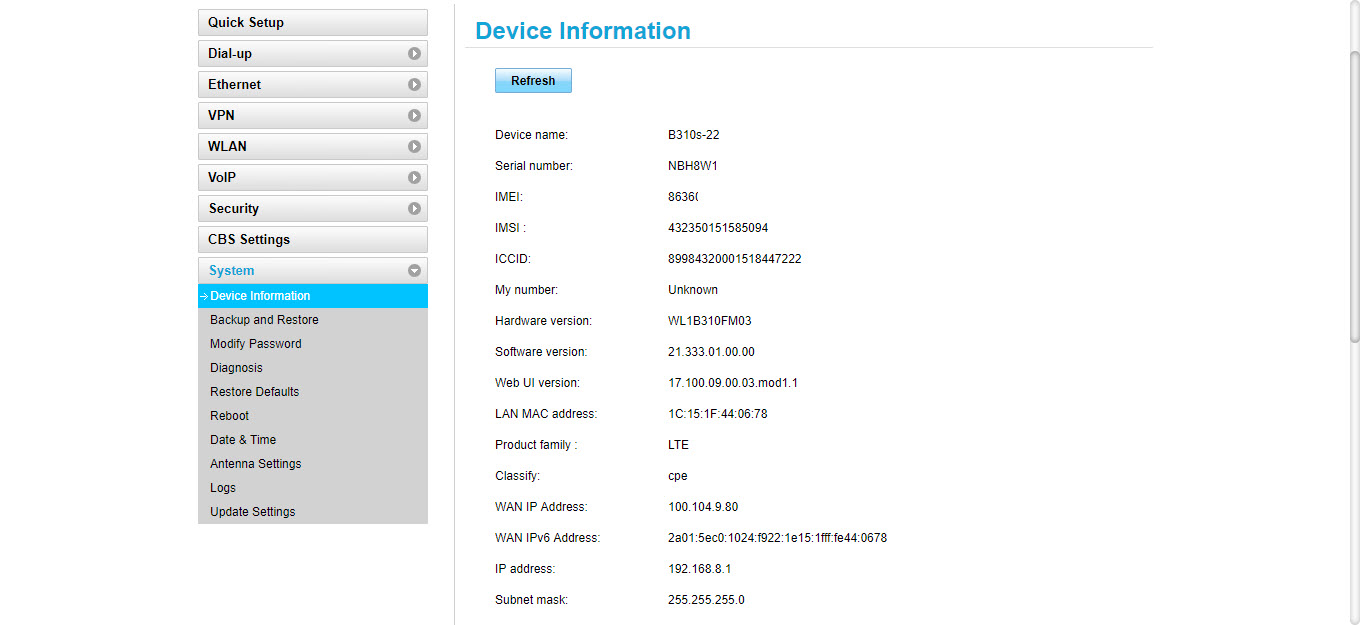Open Quick Setup menu

coord(312,23)
